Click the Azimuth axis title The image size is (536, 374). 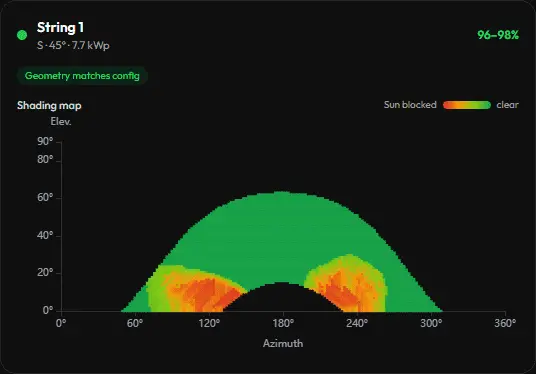[283, 343]
